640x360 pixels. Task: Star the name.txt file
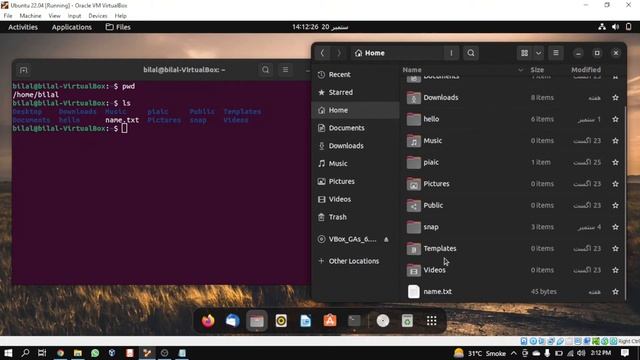[x=616, y=291]
